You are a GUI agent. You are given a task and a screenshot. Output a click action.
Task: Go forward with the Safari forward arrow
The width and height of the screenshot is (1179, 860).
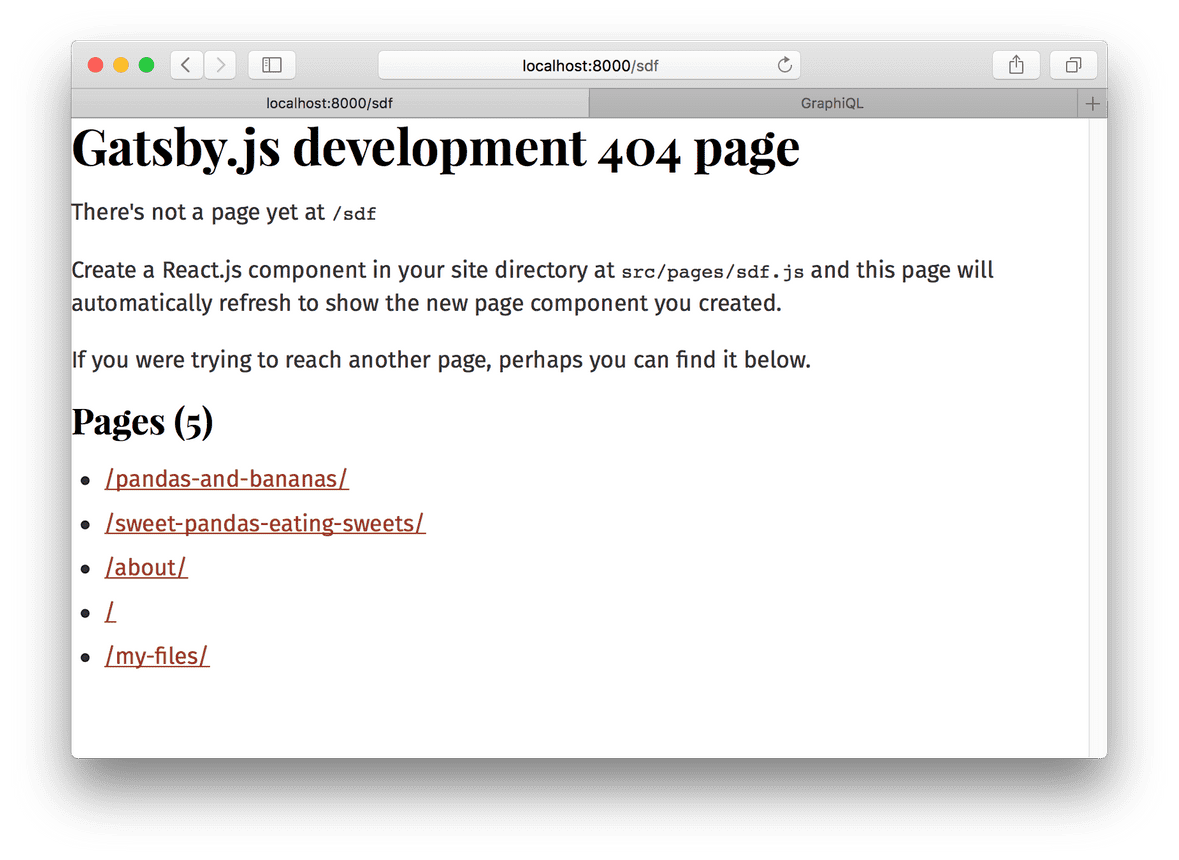coord(220,65)
